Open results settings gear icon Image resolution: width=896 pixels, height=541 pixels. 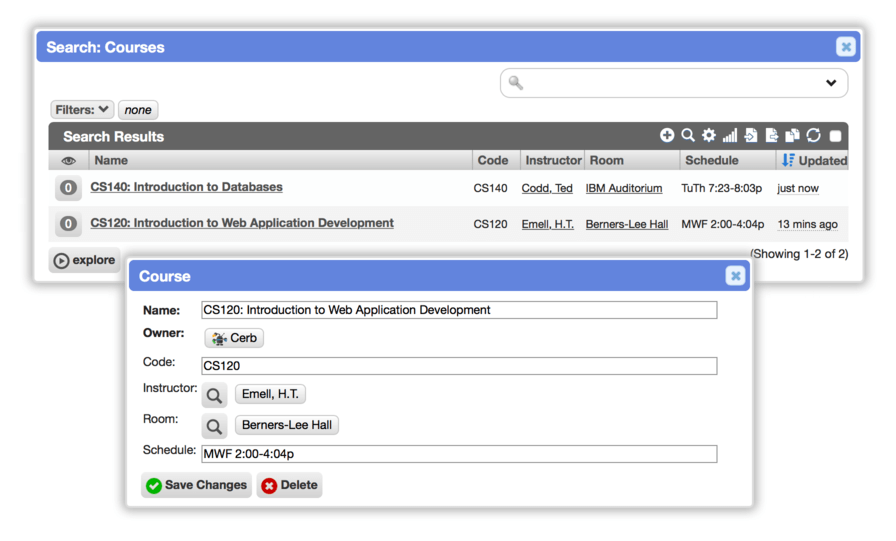point(709,135)
